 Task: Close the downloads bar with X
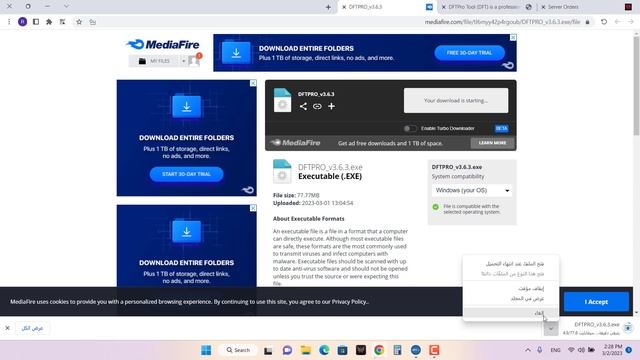(7, 328)
